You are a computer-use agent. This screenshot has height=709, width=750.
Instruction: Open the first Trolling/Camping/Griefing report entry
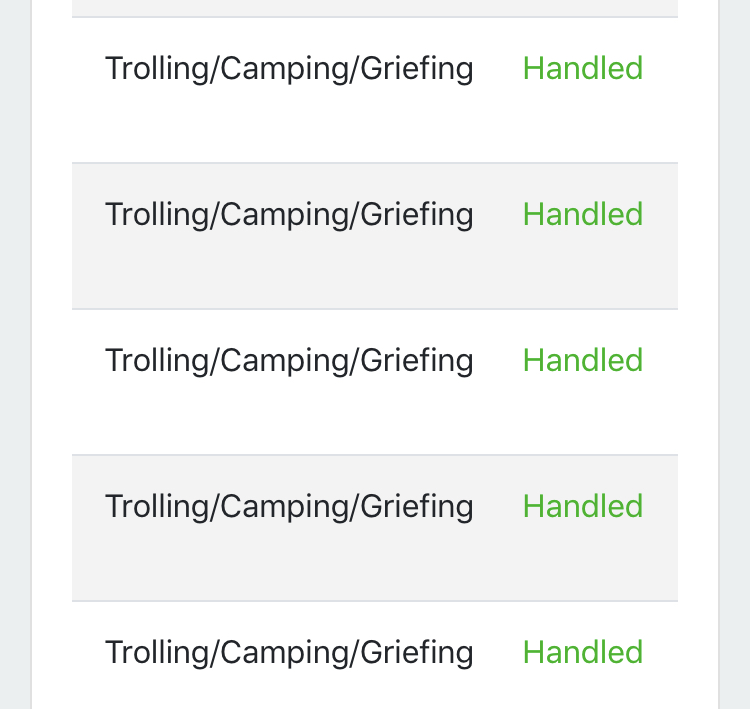click(x=289, y=69)
